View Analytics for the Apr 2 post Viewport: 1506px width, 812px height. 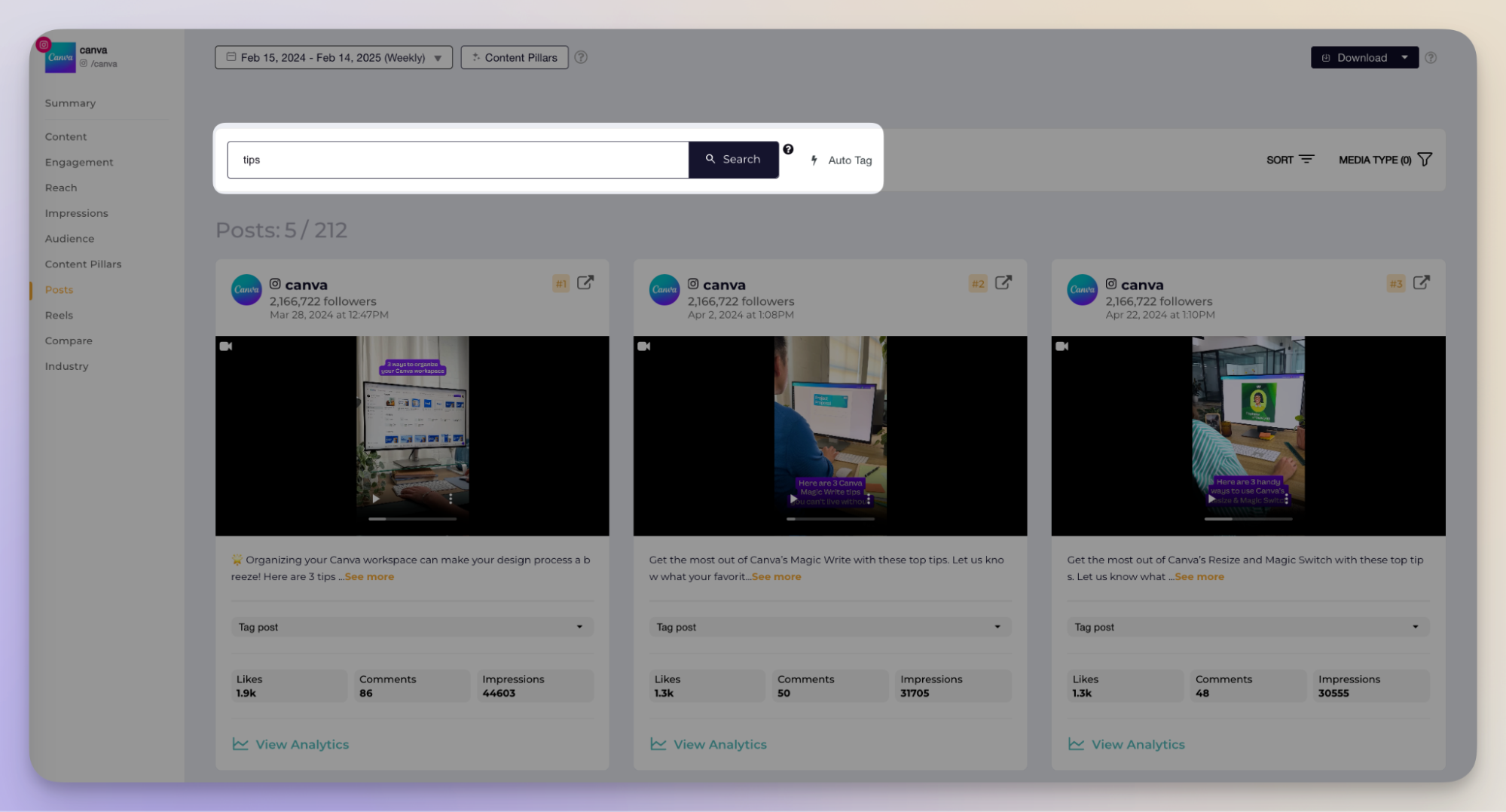pyautogui.click(x=709, y=744)
